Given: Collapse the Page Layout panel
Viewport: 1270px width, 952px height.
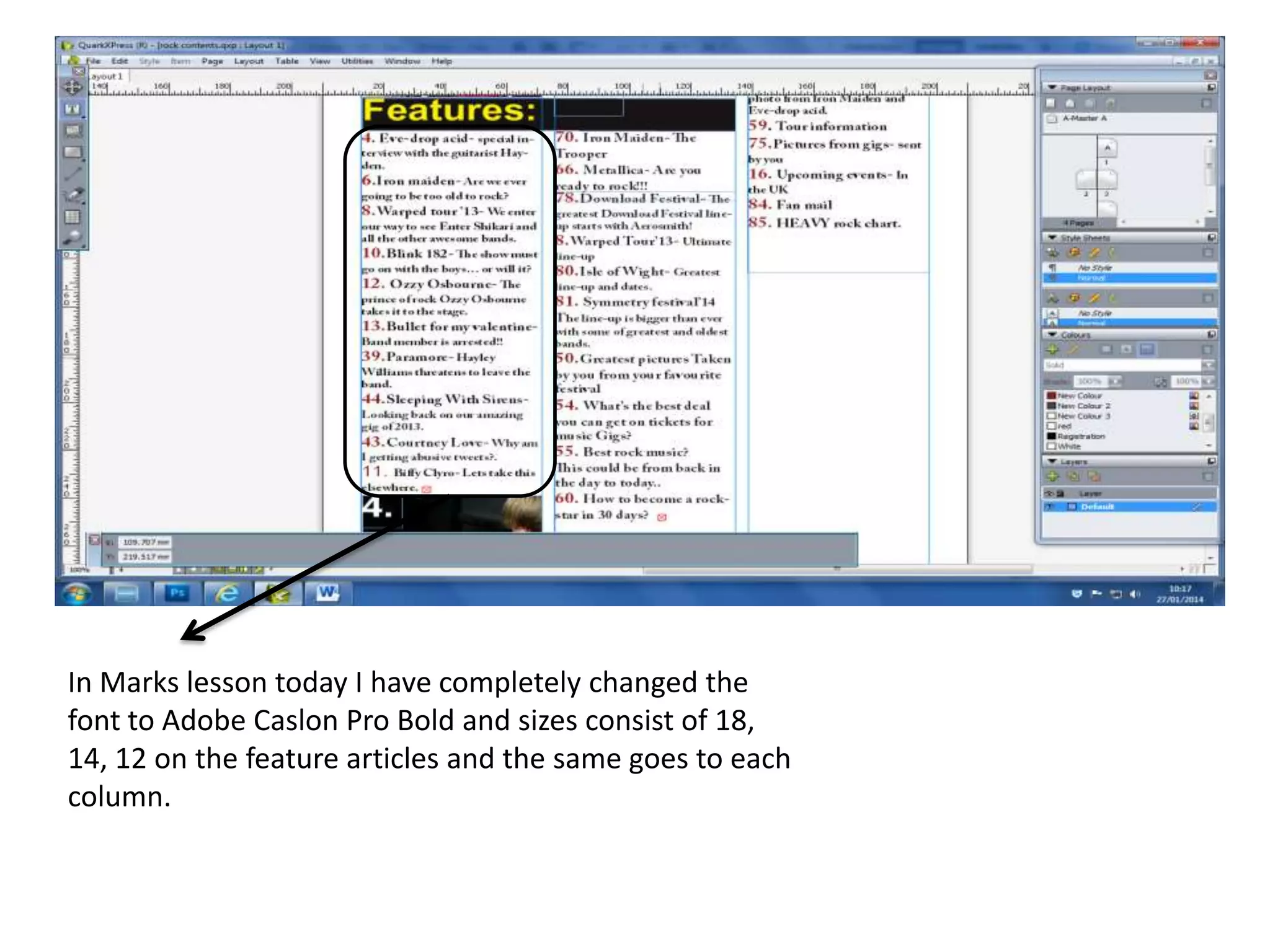Looking at the screenshot, I should point(1052,87).
